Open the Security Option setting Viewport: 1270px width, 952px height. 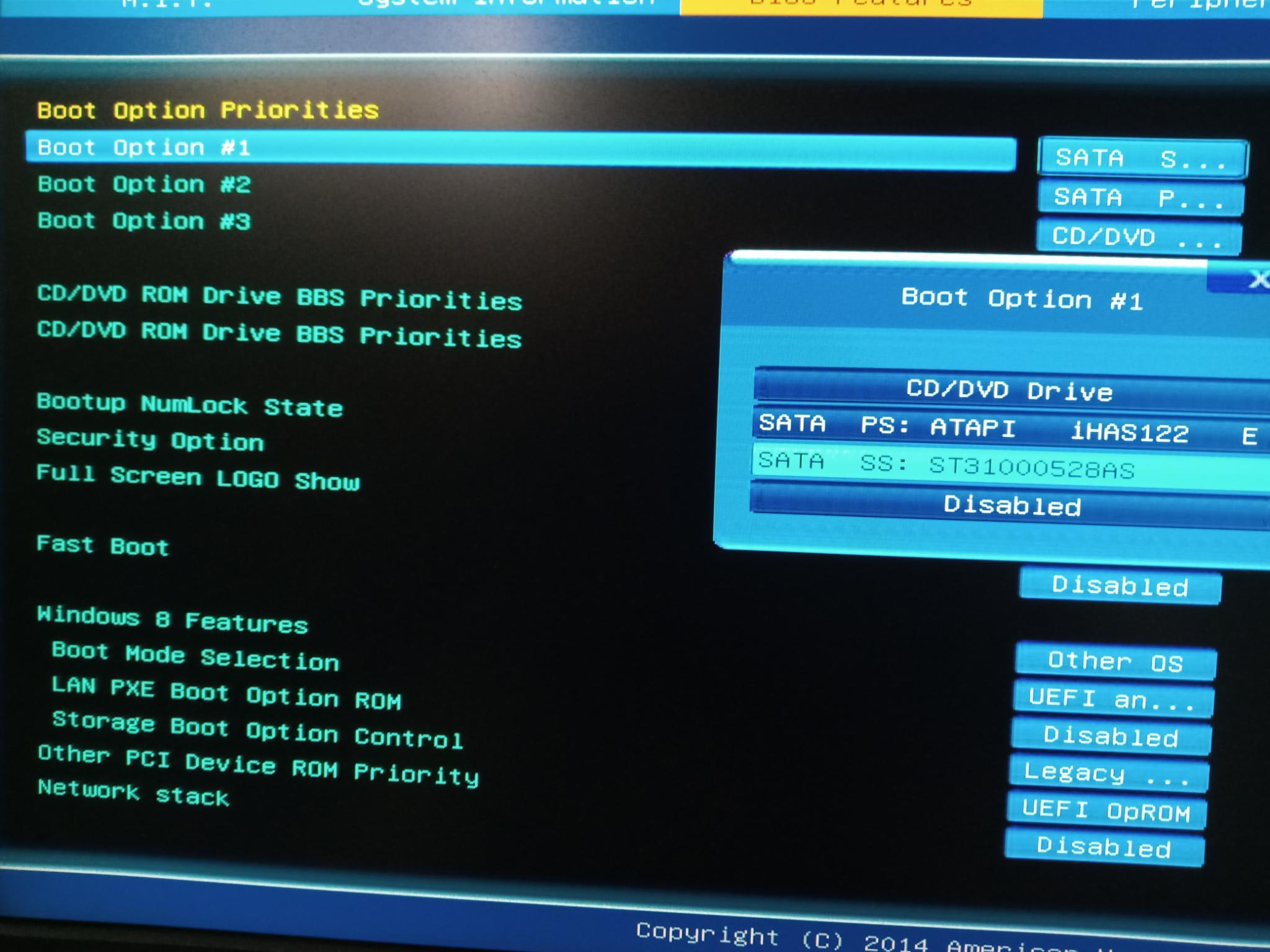tap(150, 439)
